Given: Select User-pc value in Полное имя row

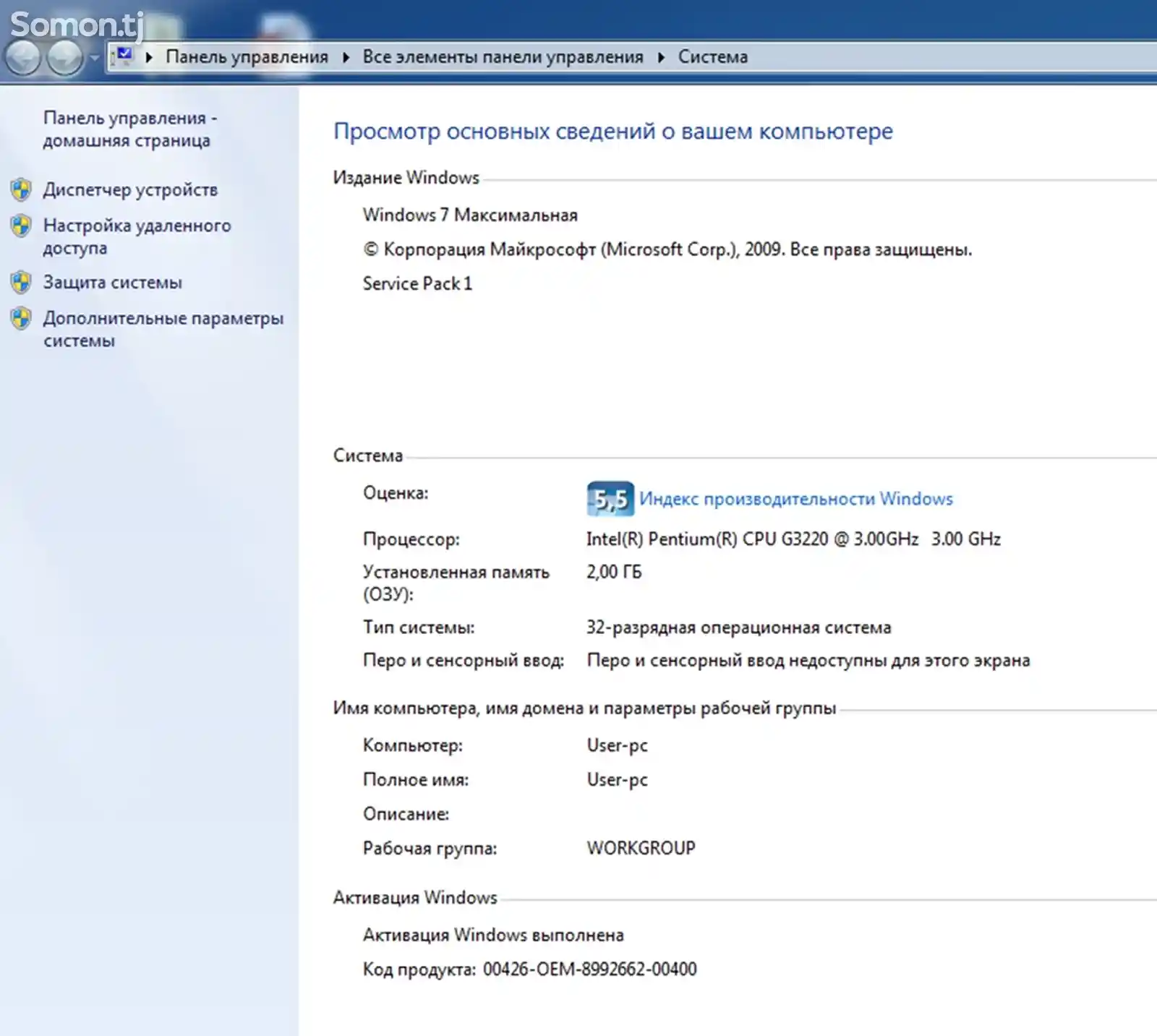Looking at the screenshot, I should [x=617, y=780].
